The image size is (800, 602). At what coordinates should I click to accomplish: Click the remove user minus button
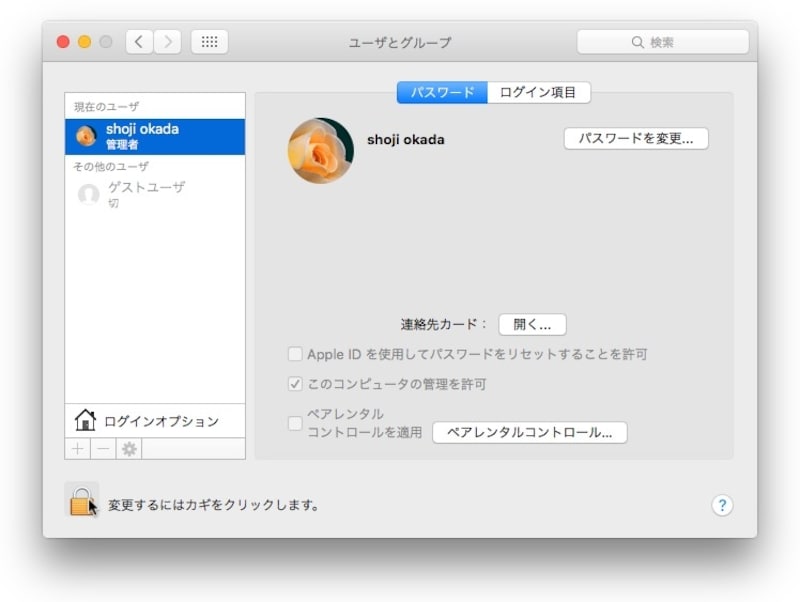point(103,449)
